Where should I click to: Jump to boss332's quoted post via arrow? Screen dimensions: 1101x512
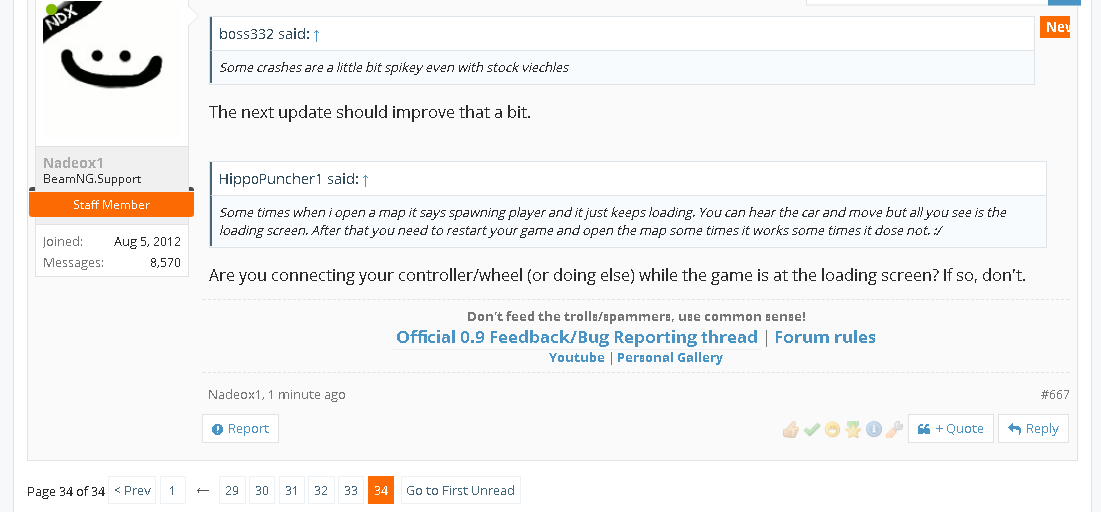pos(316,34)
